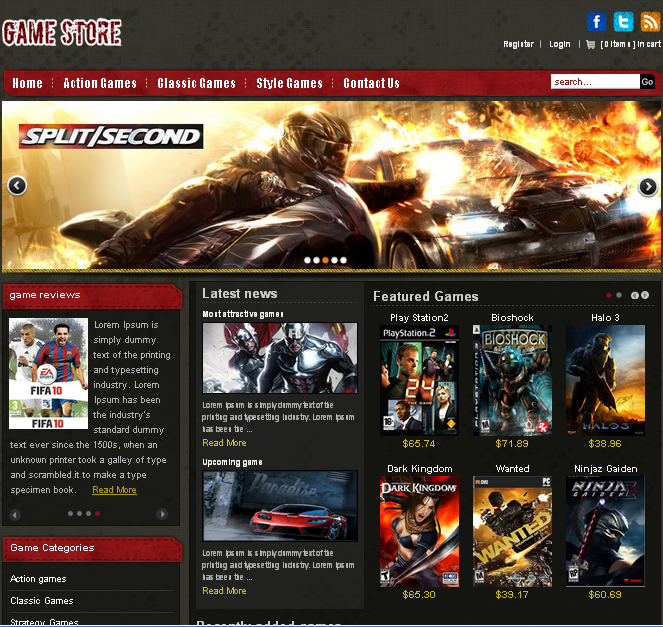The width and height of the screenshot is (663, 627).
Task: Read More under Upcoming game
Action: [224, 591]
